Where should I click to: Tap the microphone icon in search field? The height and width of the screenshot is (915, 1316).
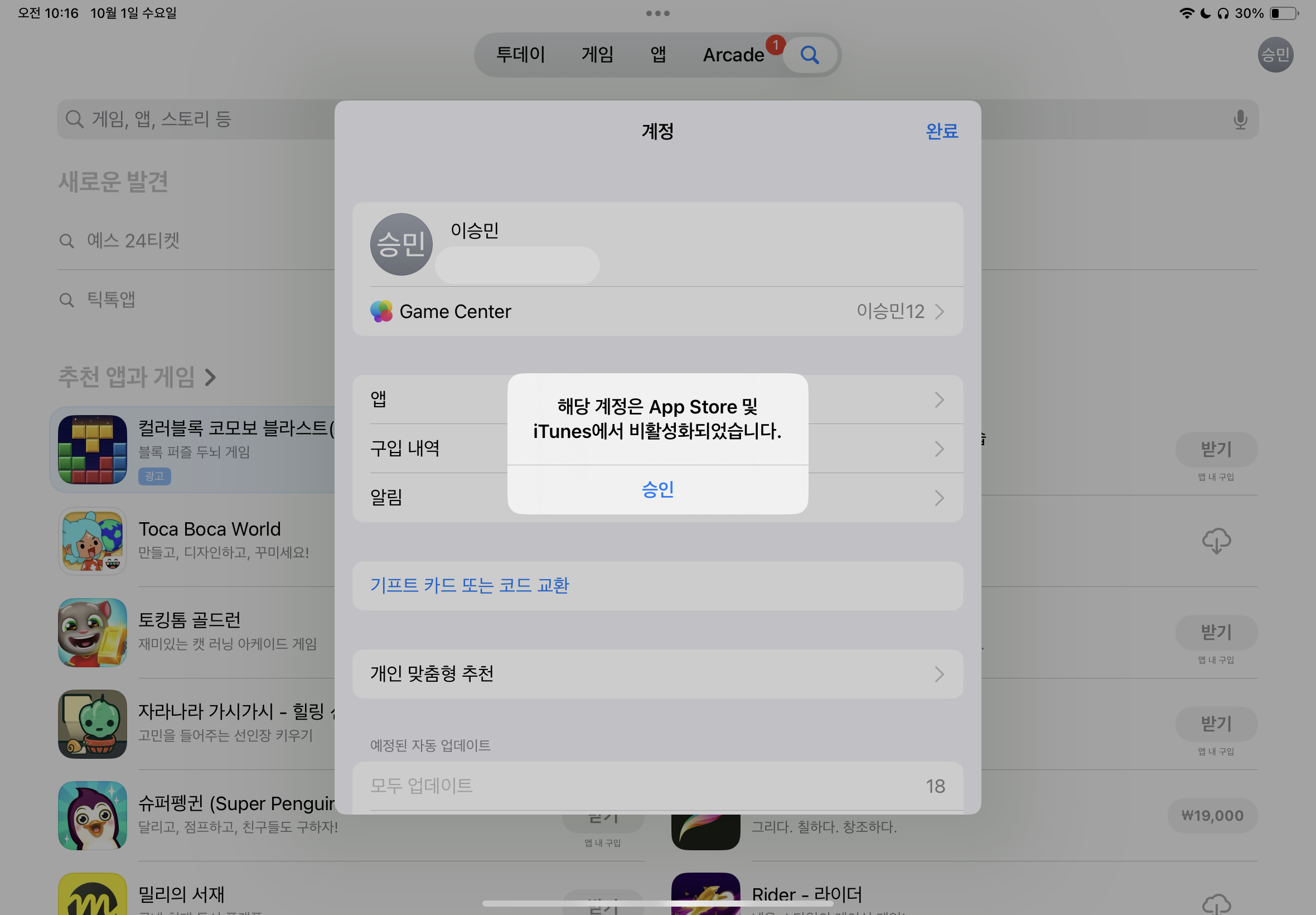point(1240,119)
